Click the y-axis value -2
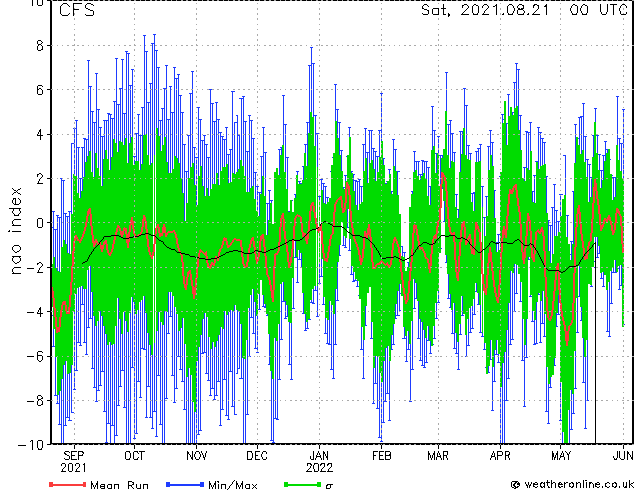Viewport: 634px width, 490px height. (x=35, y=267)
